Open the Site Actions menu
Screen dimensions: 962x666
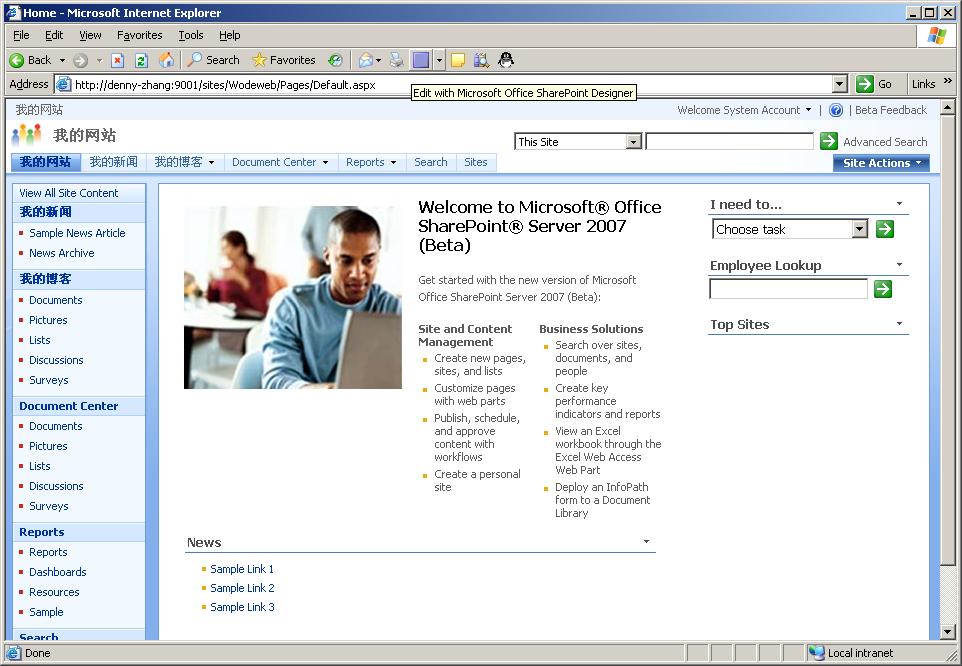[882, 163]
